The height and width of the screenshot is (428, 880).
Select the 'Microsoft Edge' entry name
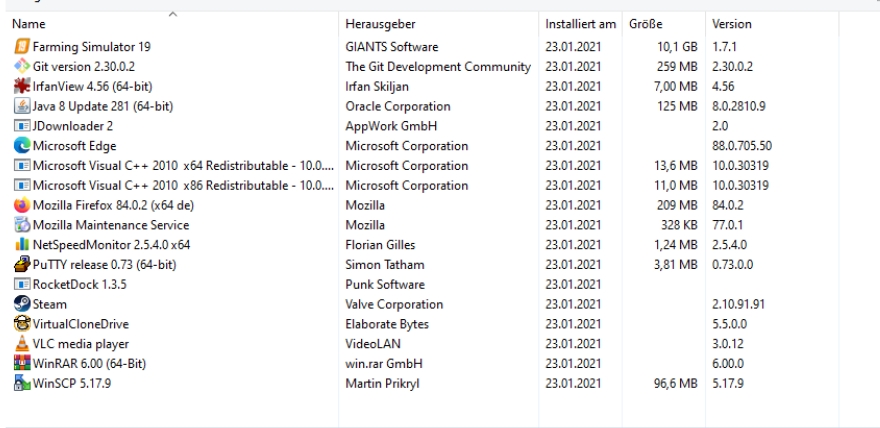click(74, 146)
